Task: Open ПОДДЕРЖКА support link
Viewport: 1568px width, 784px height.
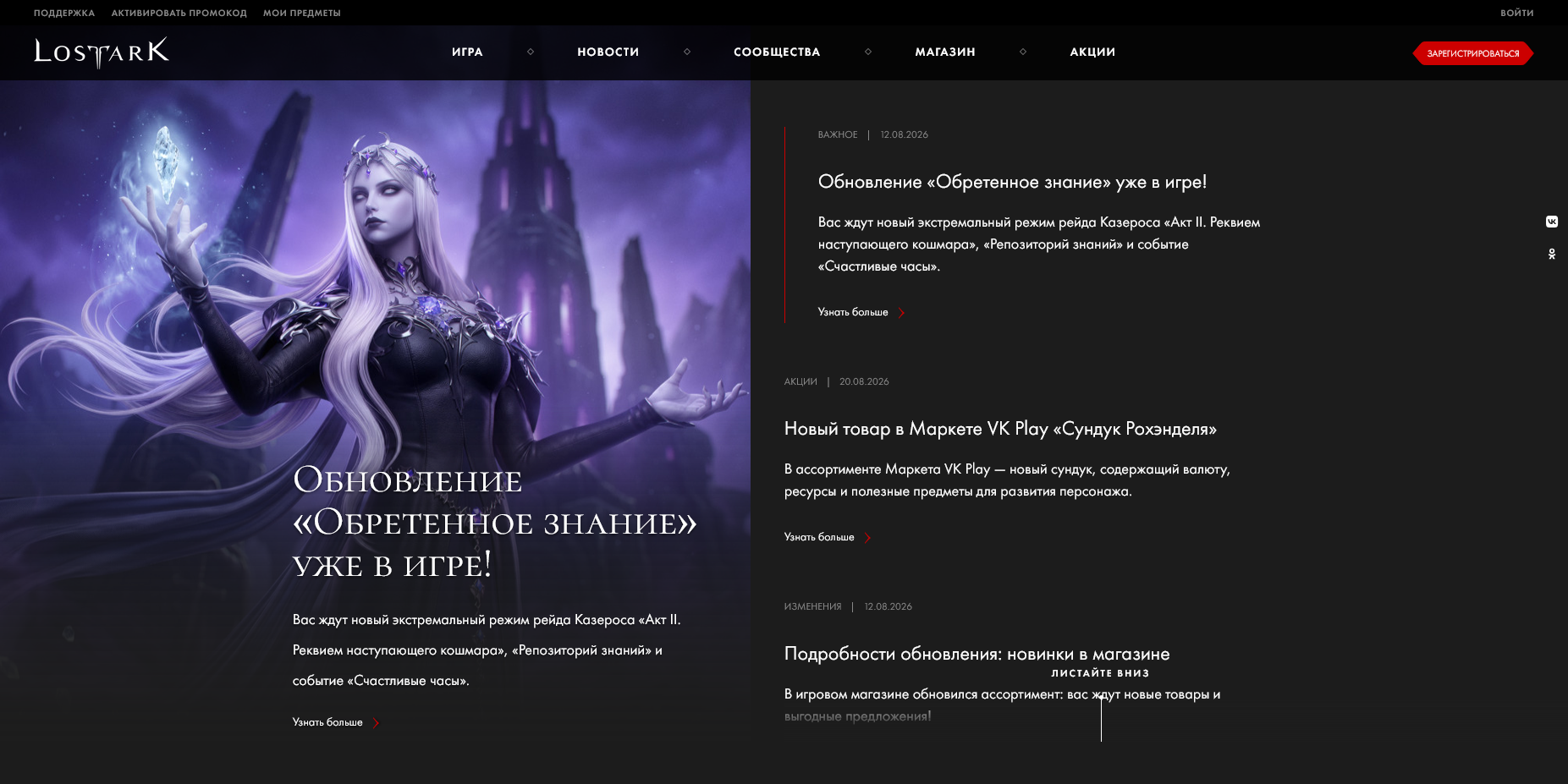Action: tap(64, 13)
